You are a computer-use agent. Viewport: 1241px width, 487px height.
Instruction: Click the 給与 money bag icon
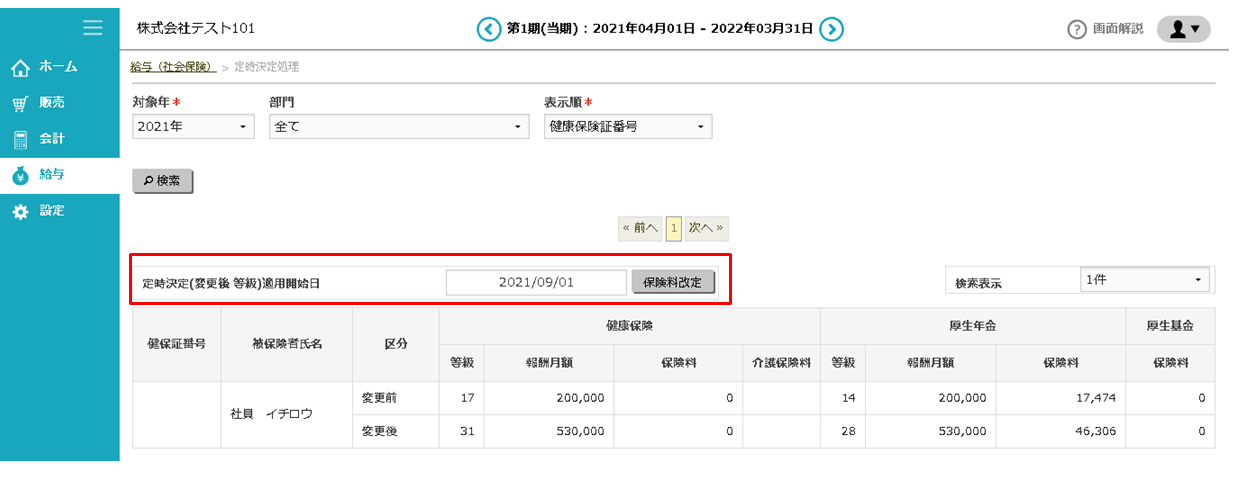point(20,176)
